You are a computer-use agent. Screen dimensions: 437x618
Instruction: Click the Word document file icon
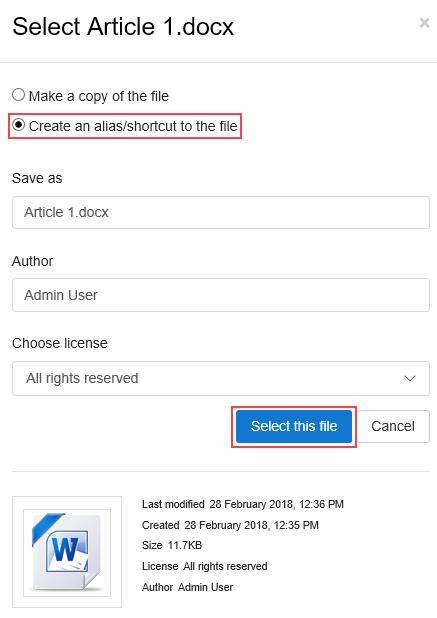pyautogui.click(x=67, y=552)
